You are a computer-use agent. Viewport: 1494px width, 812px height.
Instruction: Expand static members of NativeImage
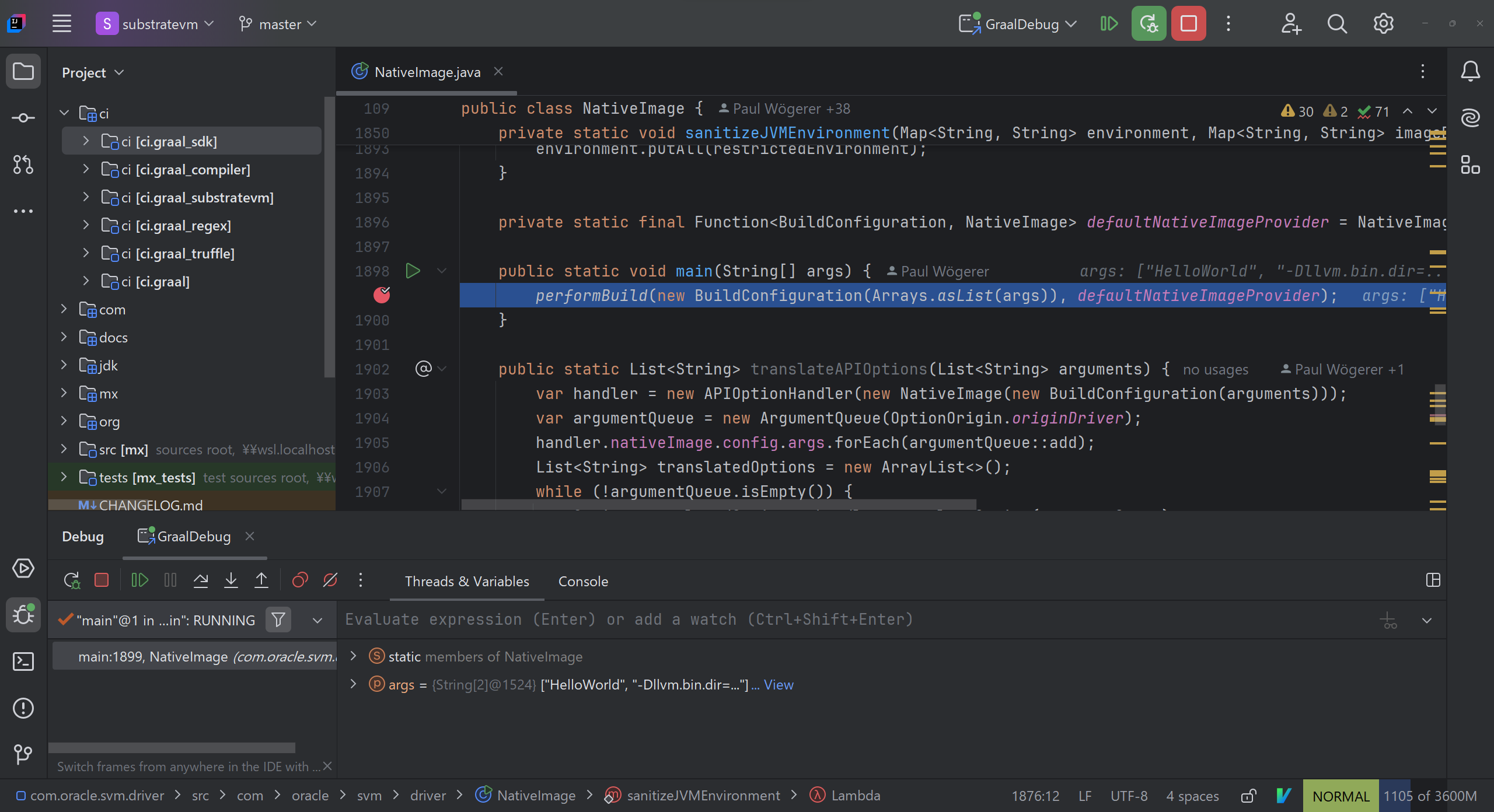click(x=353, y=656)
